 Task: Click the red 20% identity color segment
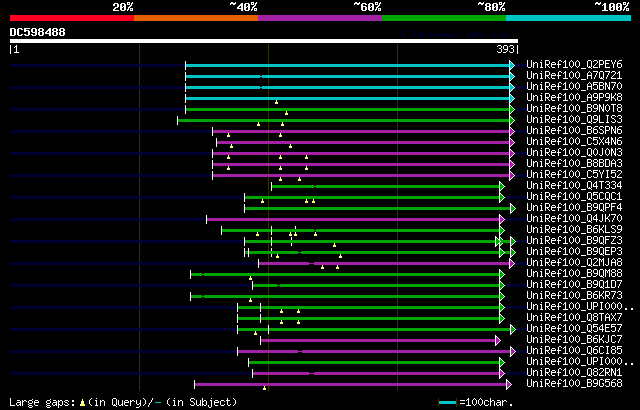(72, 18)
